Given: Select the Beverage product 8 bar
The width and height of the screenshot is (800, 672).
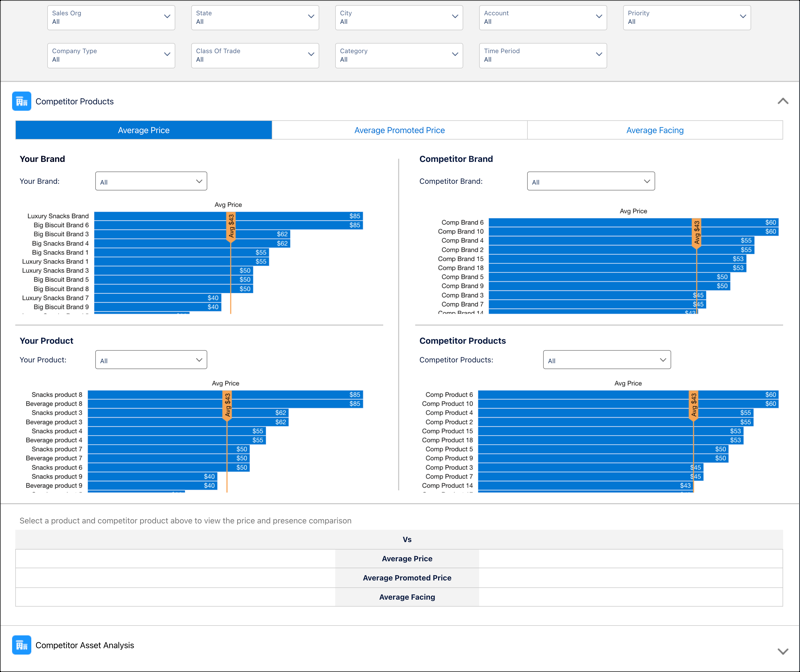Looking at the screenshot, I should 226,404.
